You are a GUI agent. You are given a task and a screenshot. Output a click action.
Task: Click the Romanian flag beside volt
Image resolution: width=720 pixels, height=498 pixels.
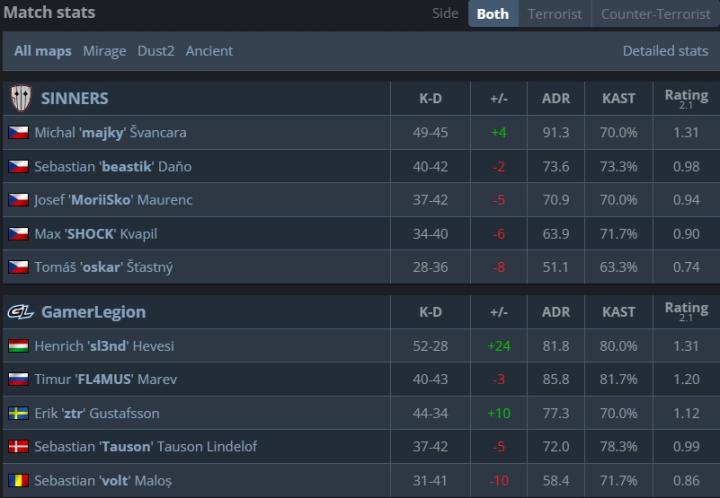pyautogui.click(x=18, y=480)
